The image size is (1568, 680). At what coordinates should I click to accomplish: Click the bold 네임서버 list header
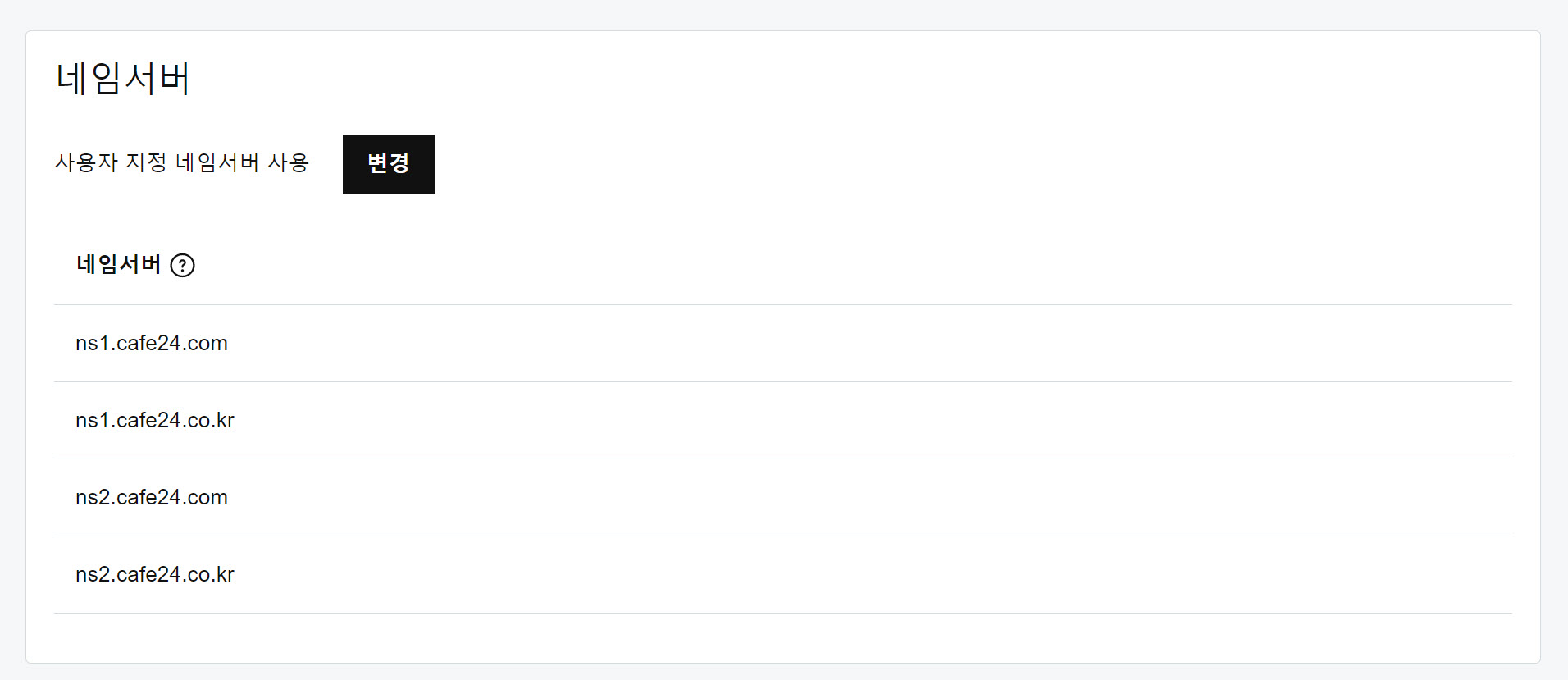[120, 263]
